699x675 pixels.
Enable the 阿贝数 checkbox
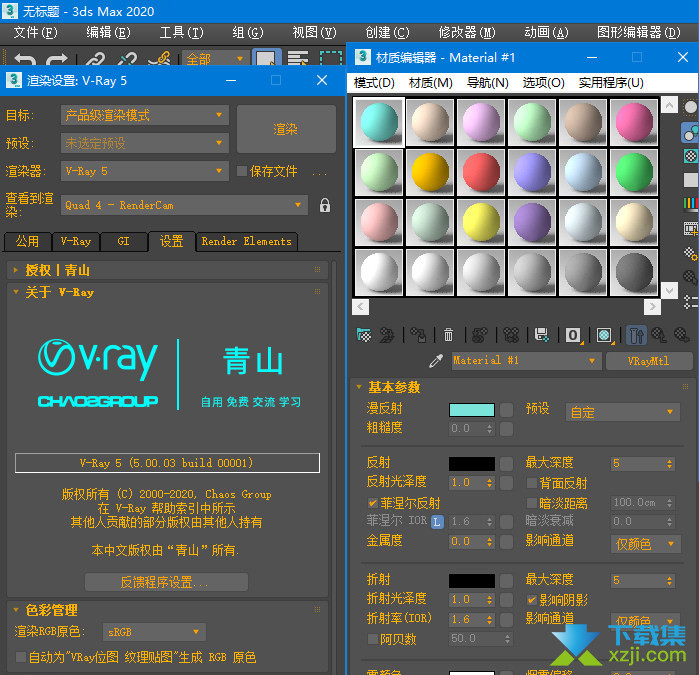pyautogui.click(x=372, y=639)
